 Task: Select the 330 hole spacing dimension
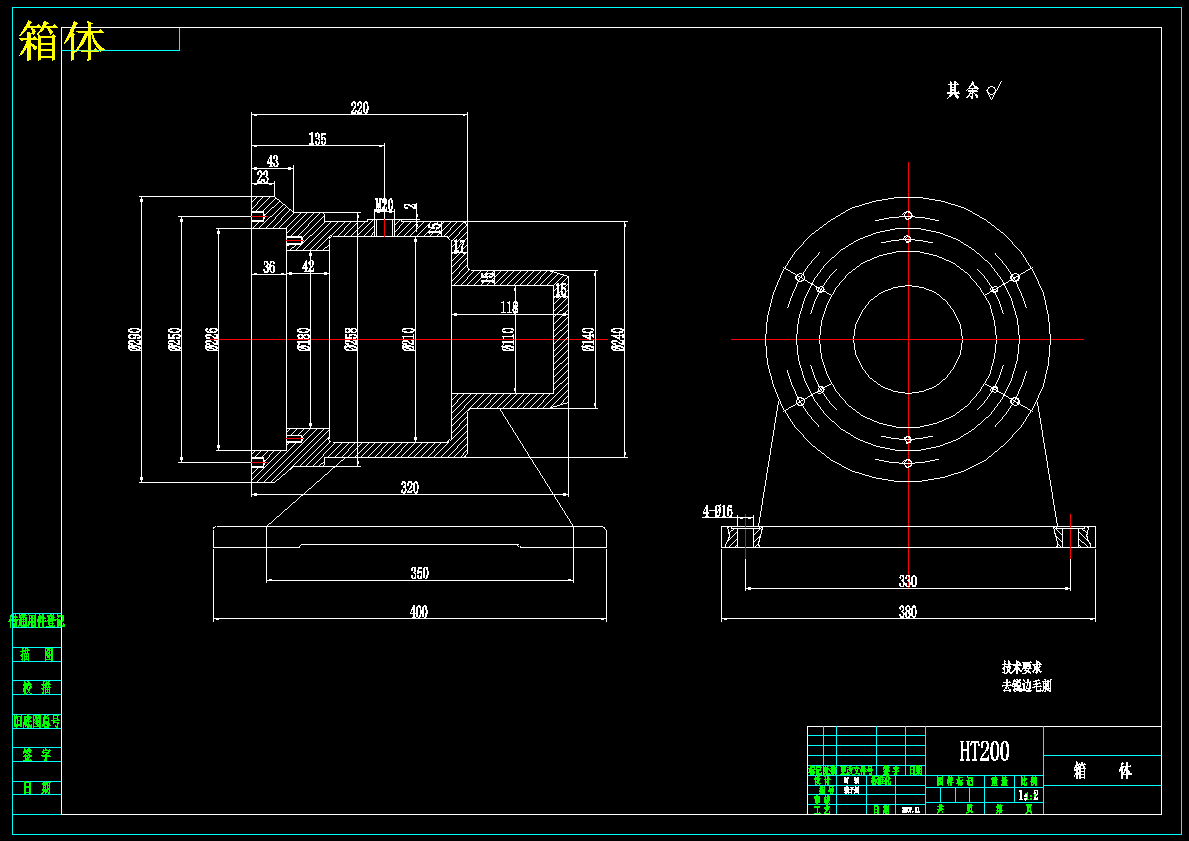(x=908, y=582)
